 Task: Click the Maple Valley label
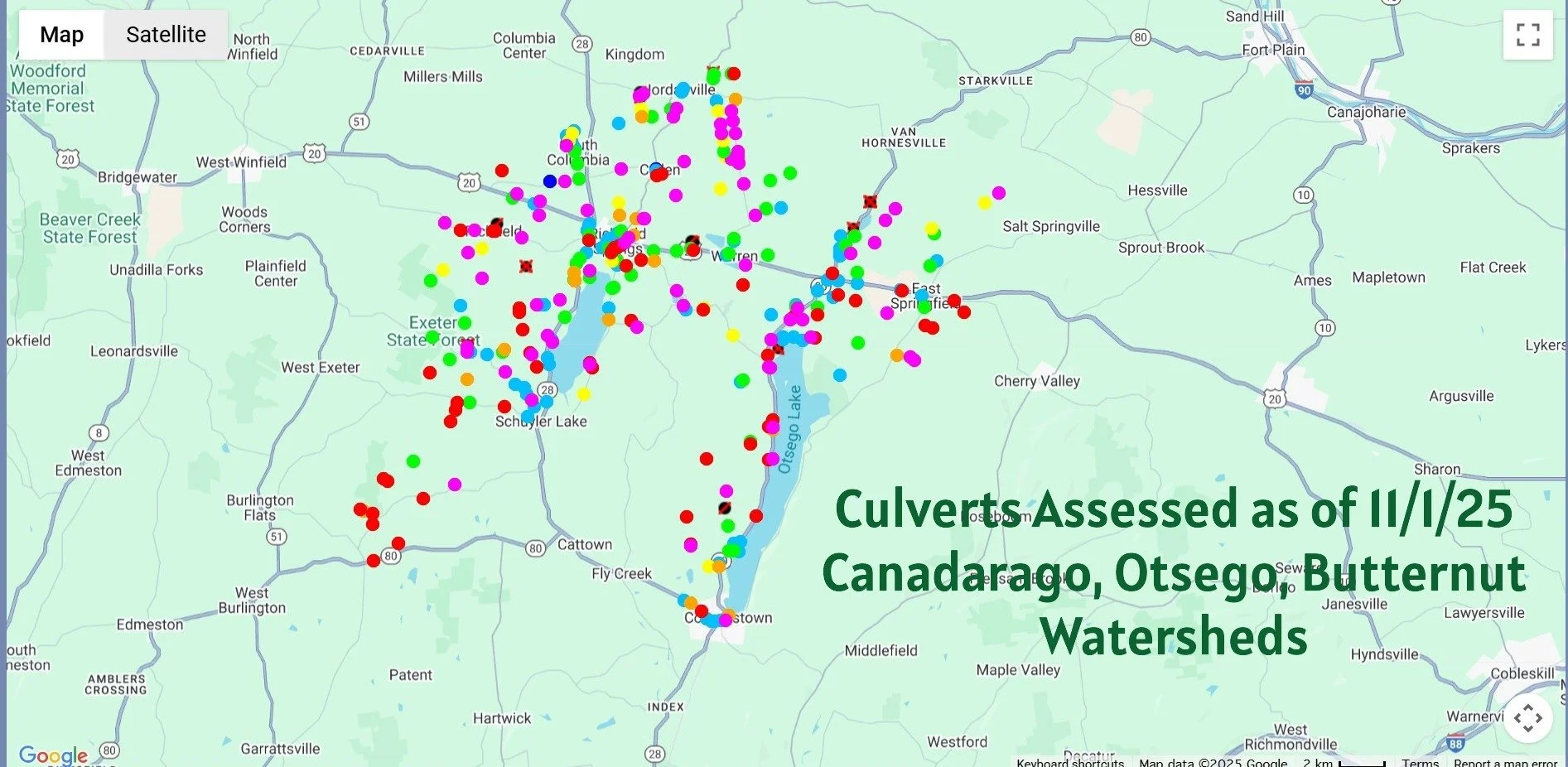(x=1018, y=670)
